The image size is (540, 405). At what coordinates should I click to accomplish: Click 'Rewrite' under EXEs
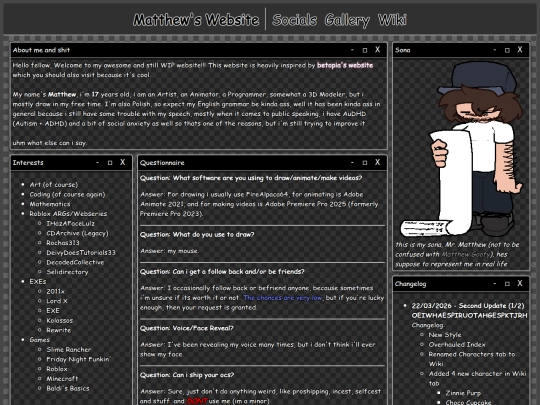pos(59,330)
